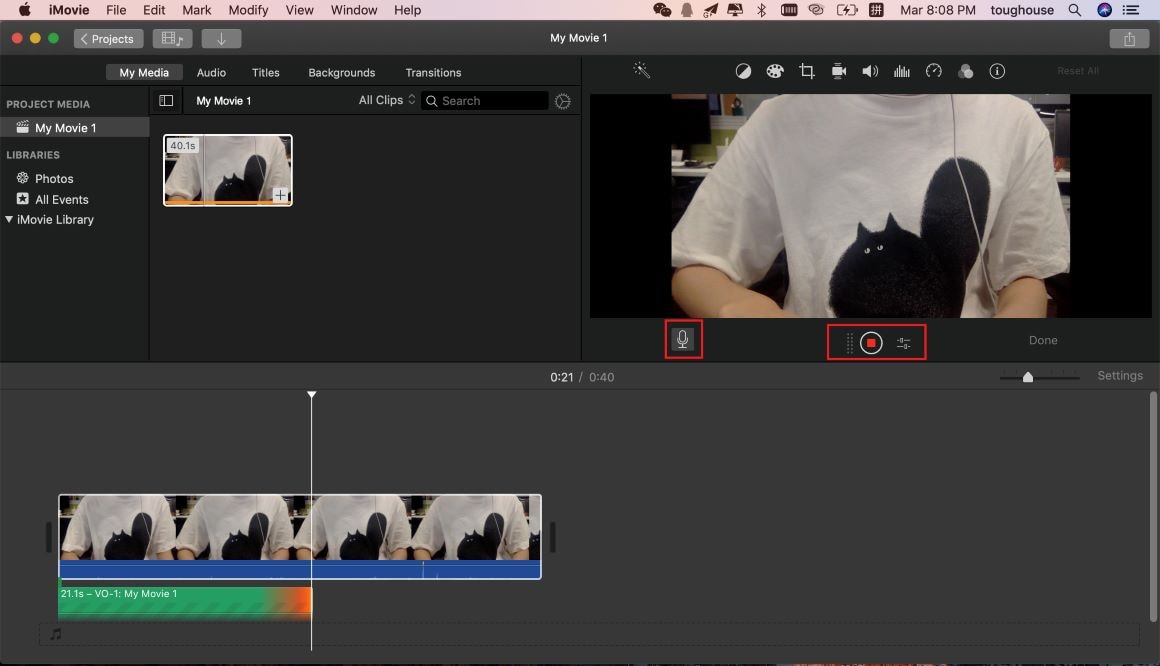This screenshot has height=666, width=1160.
Task: Open Bluetooth menu bar icon
Action: (761, 10)
